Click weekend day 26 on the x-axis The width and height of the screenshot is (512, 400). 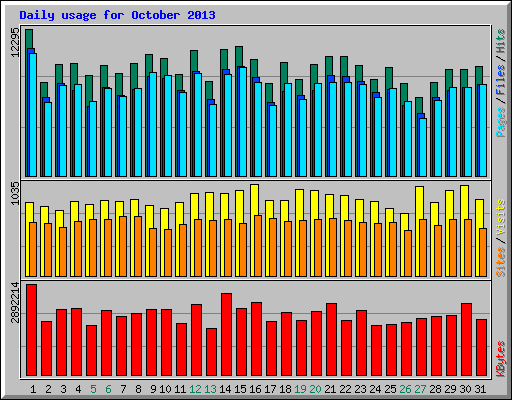pyautogui.click(x=405, y=389)
